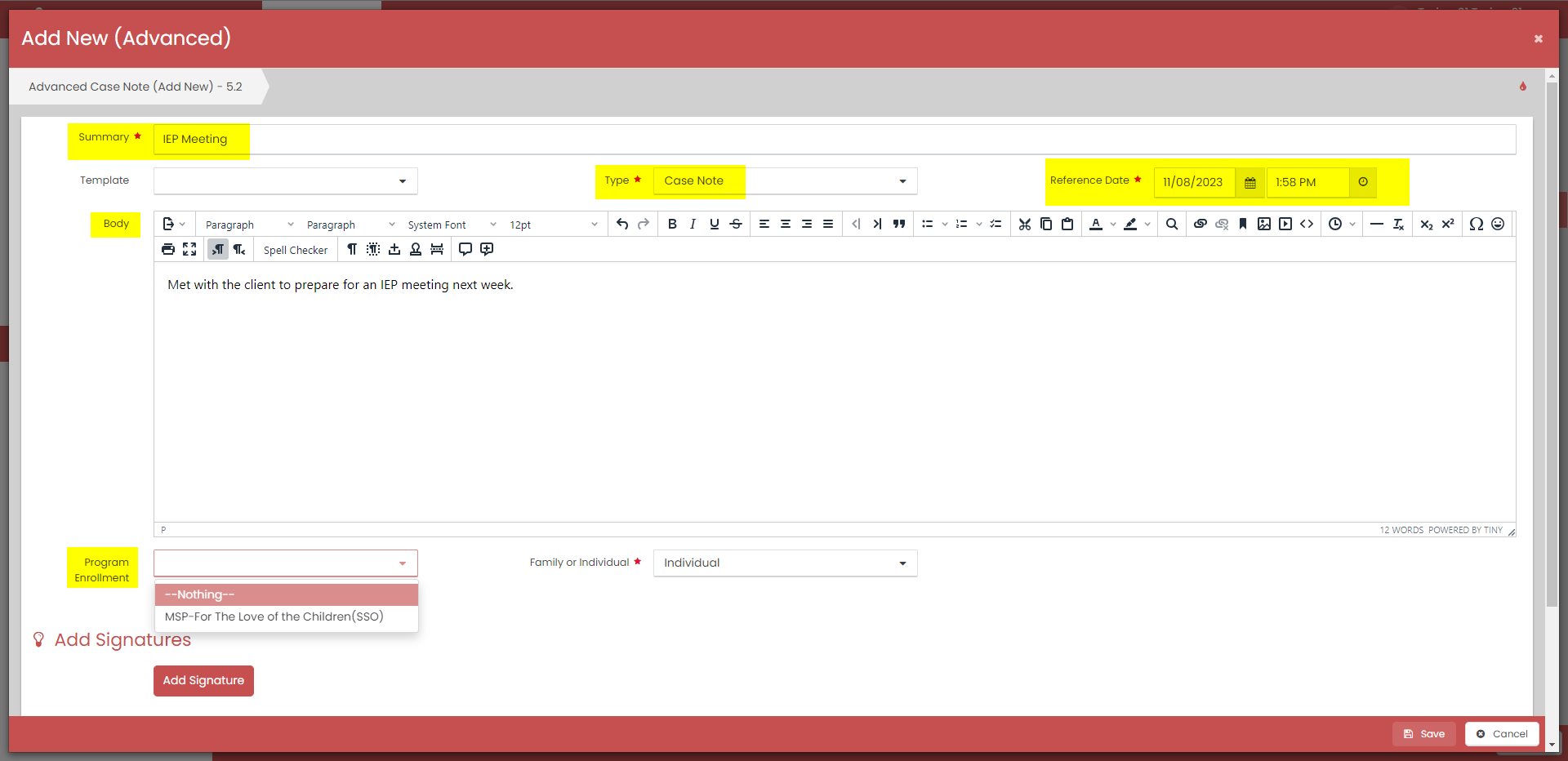Toggle the left-to-right text direction button
This screenshot has height=761, width=1568.
(x=217, y=250)
